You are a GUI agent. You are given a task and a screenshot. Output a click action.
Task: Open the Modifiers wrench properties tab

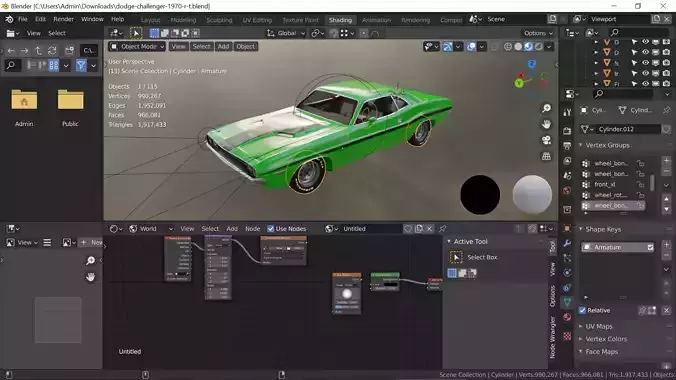point(567,244)
